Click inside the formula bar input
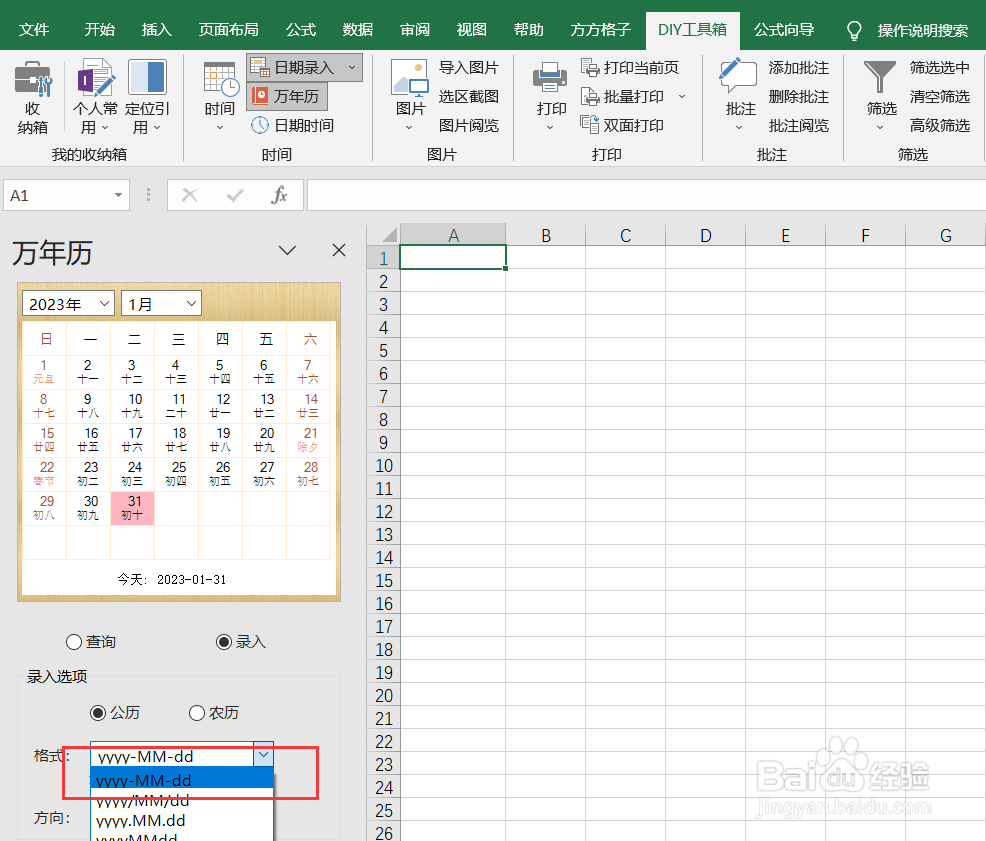 646,195
